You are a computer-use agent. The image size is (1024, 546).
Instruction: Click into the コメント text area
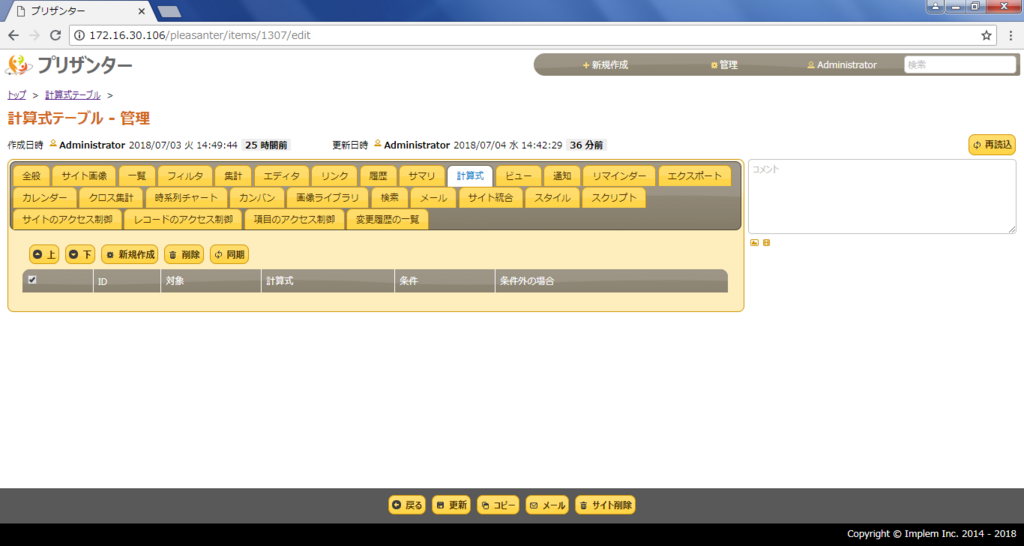pyautogui.click(x=882, y=197)
